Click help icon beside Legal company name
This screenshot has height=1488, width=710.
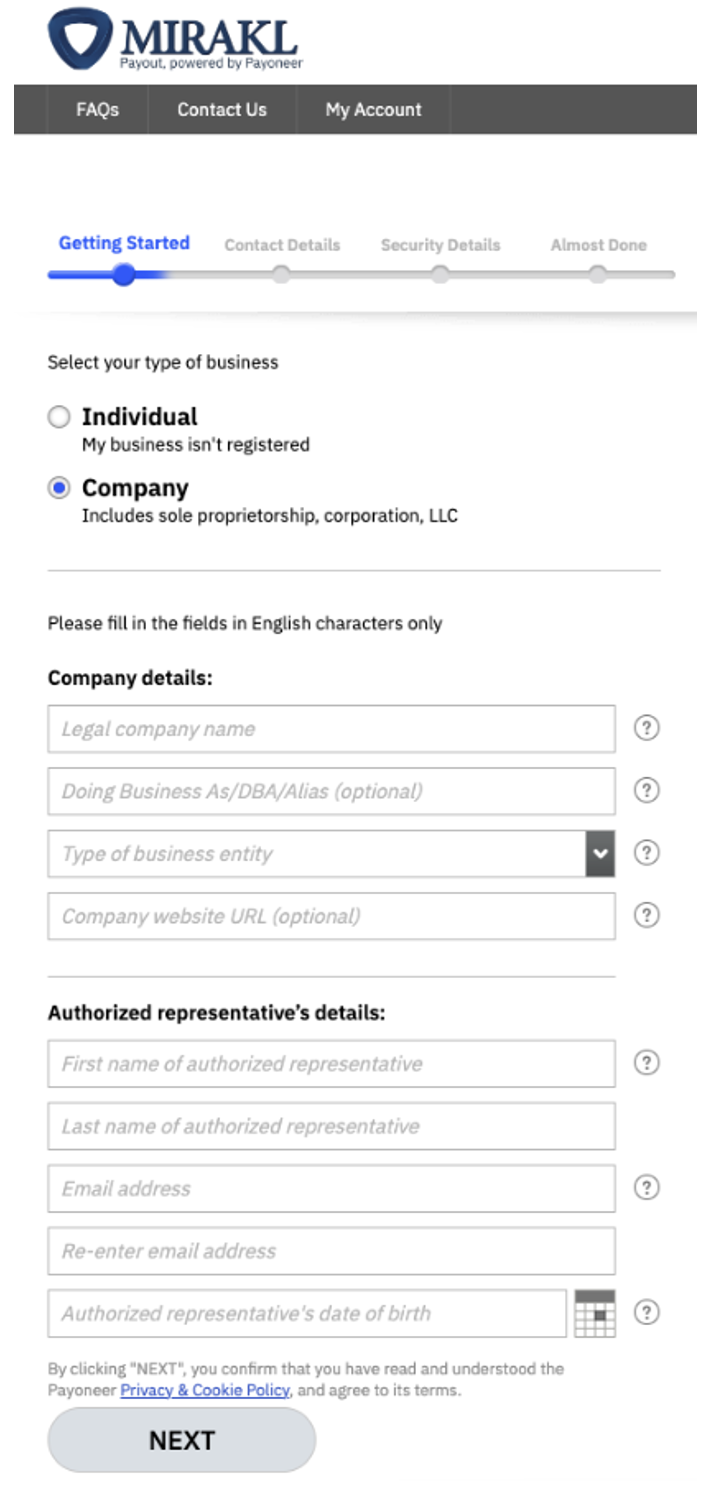coord(647,728)
